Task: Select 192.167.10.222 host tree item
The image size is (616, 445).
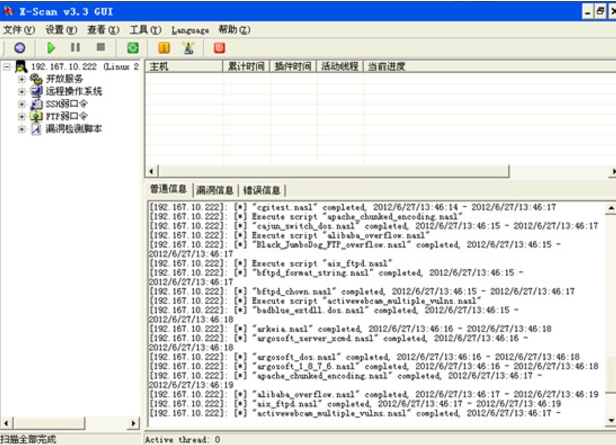Action: pos(85,67)
